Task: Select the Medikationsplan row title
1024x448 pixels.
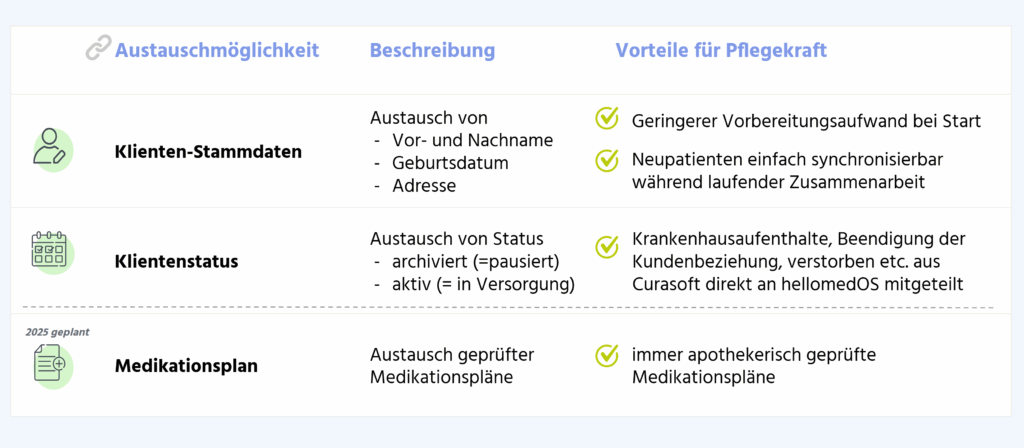Action: pyautogui.click(x=186, y=366)
